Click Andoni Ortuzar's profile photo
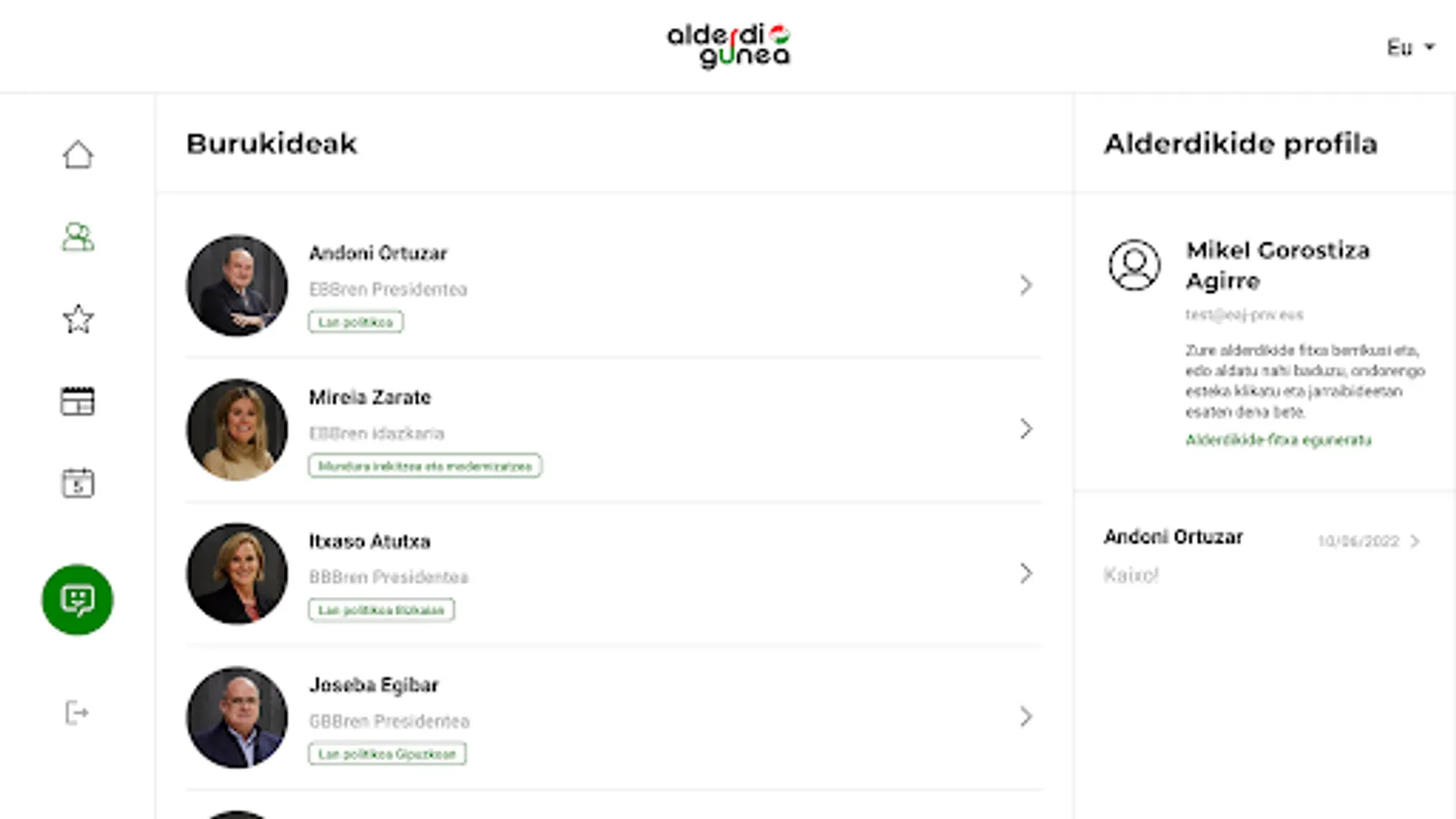 click(237, 286)
